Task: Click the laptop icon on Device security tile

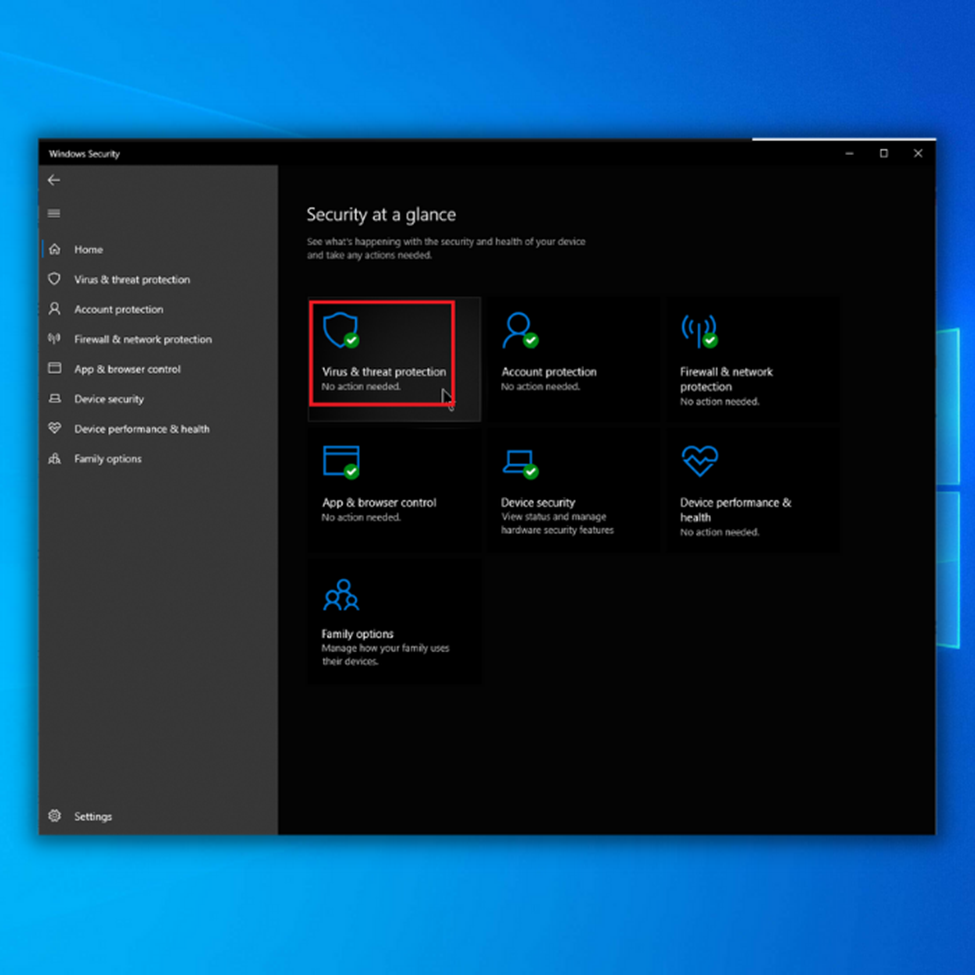Action: 520,464
